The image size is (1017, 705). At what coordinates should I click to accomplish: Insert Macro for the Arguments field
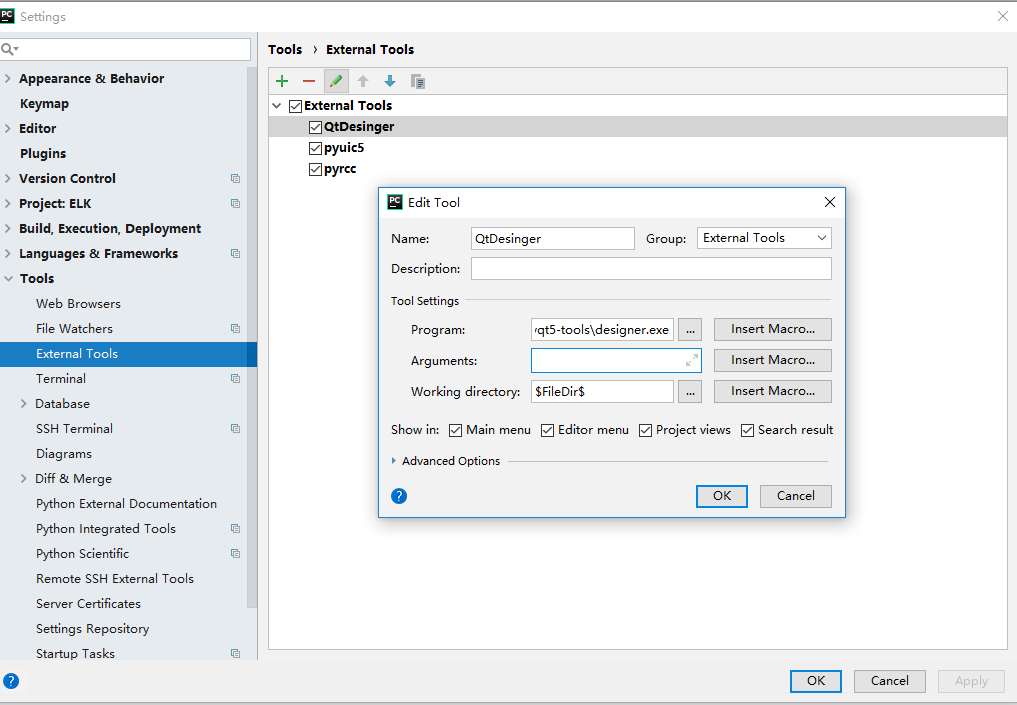coord(772,360)
